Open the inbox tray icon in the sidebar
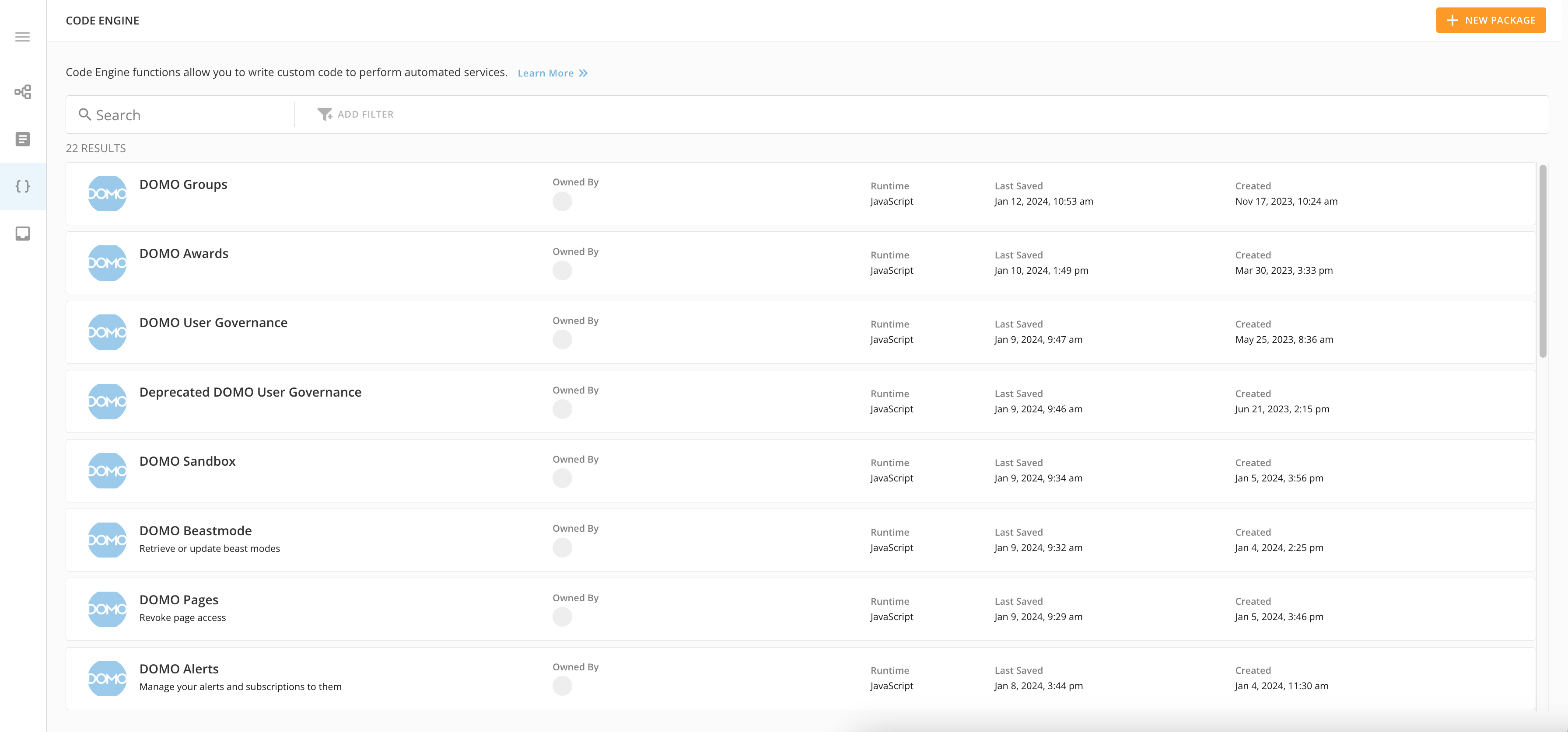The height and width of the screenshot is (732, 1568). point(22,234)
